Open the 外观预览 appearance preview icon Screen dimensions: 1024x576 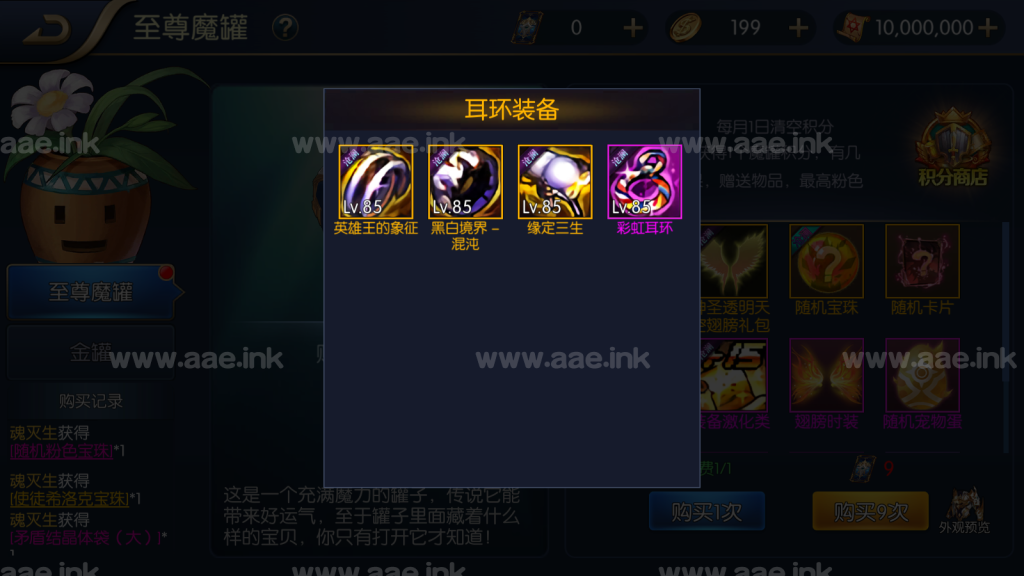pyautogui.click(x=965, y=510)
